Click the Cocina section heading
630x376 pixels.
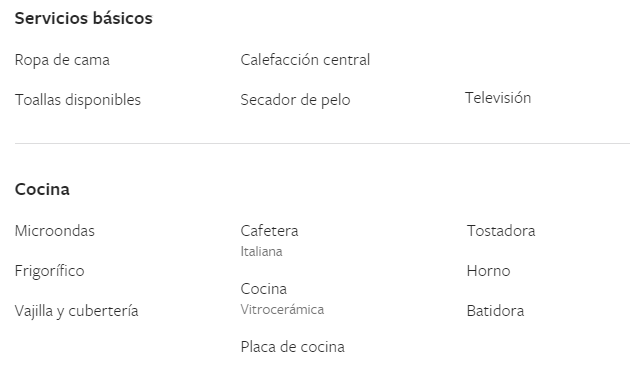tap(42, 189)
